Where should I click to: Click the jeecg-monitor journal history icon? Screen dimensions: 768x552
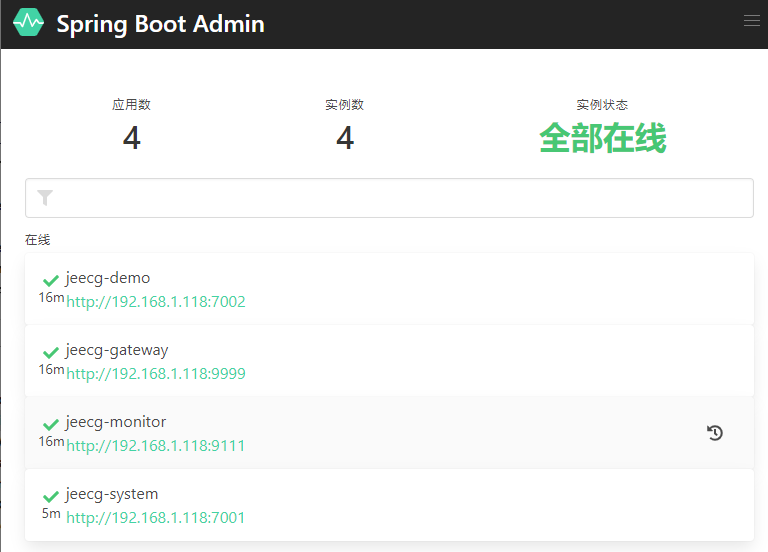[x=715, y=433]
